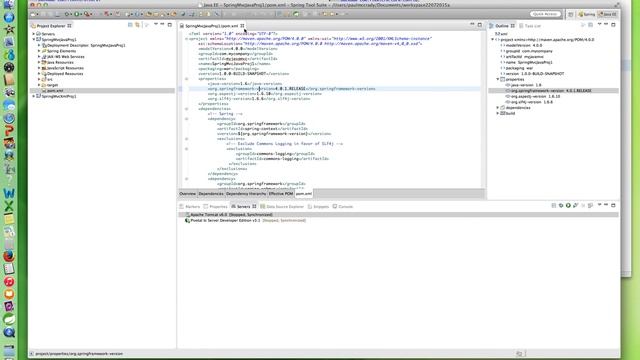Image resolution: width=640 pixels, height=360 pixels.
Task: Open the Markers view tab
Action: 190,207
